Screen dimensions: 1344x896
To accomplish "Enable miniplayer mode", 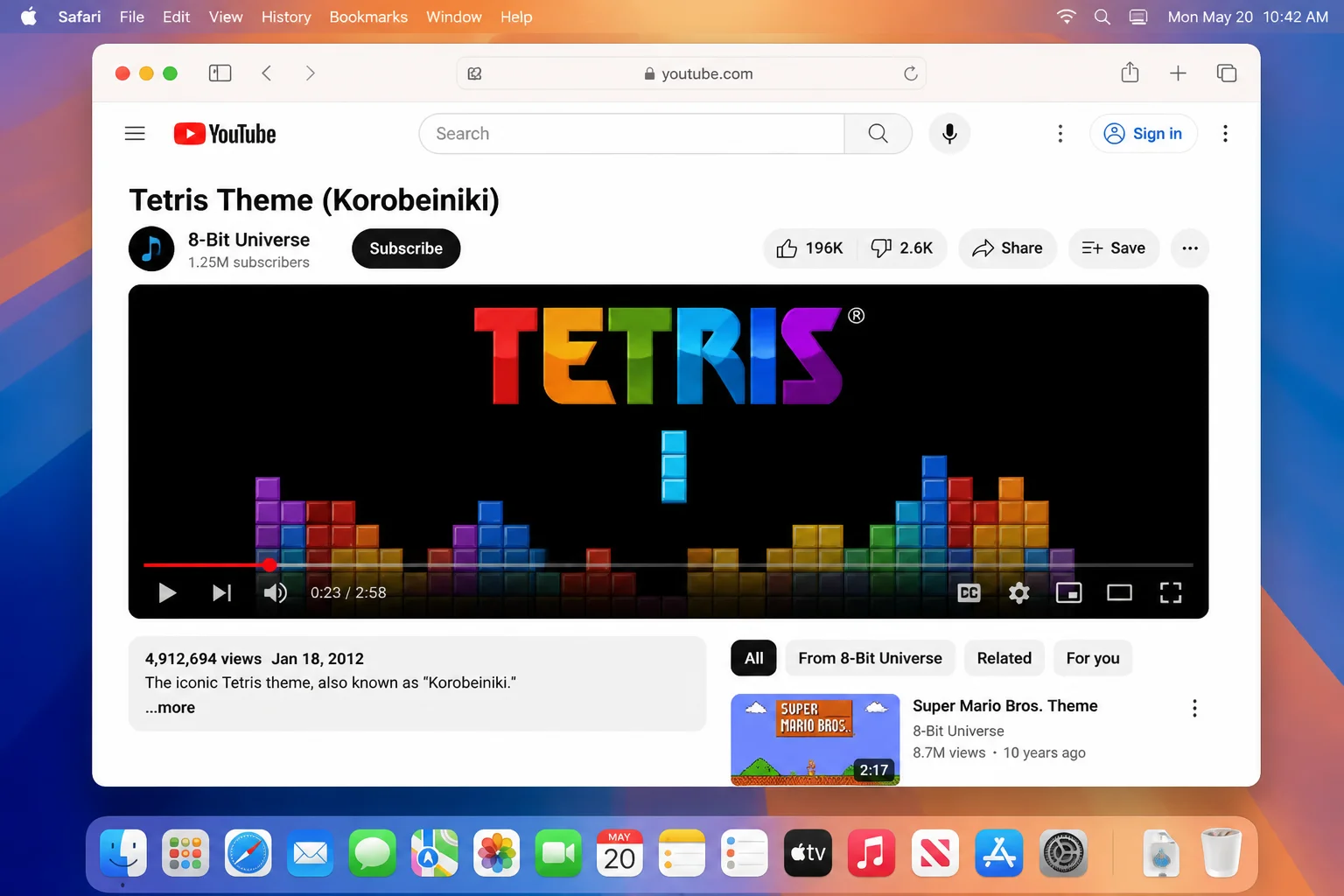I will pyautogui.click(x=1068, y=593).
